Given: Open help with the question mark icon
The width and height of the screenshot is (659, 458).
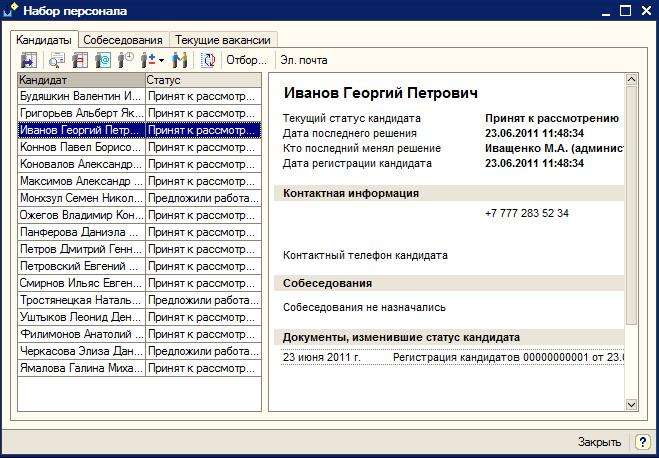Looking at the screenshot, I should coord(642,442).
